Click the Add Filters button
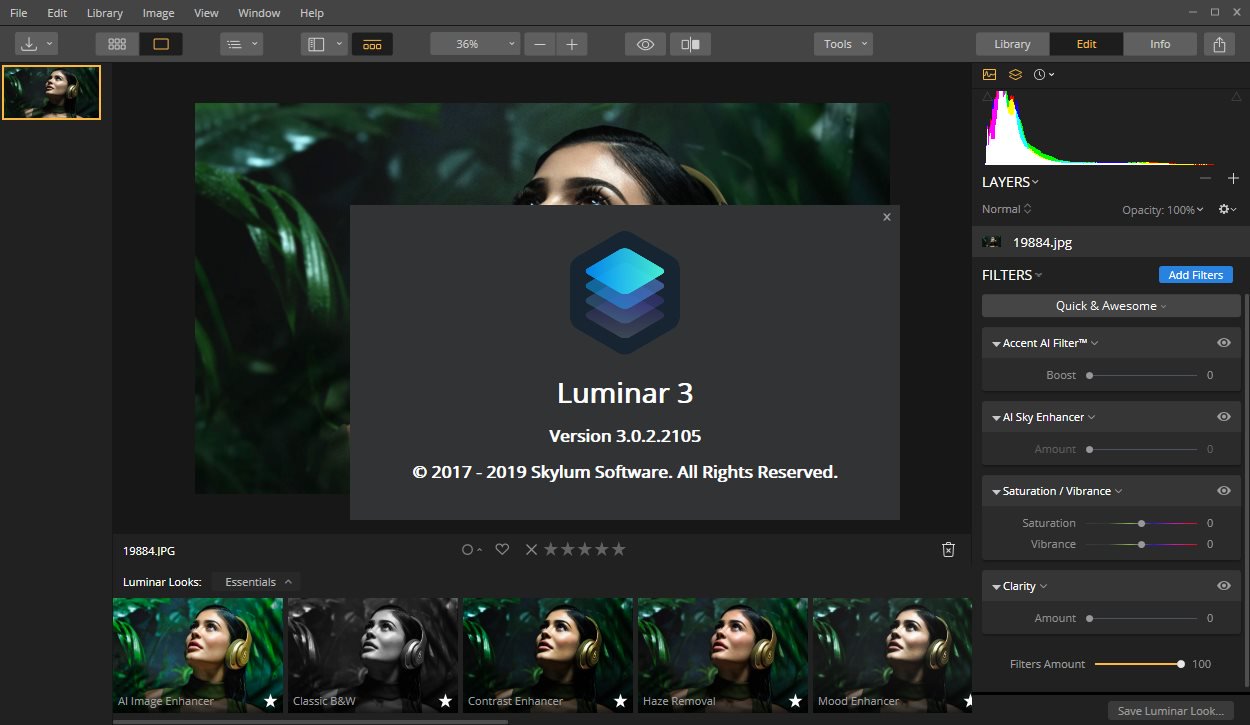This screenshot has height=725, width=1250. (x=1196, y=275)
